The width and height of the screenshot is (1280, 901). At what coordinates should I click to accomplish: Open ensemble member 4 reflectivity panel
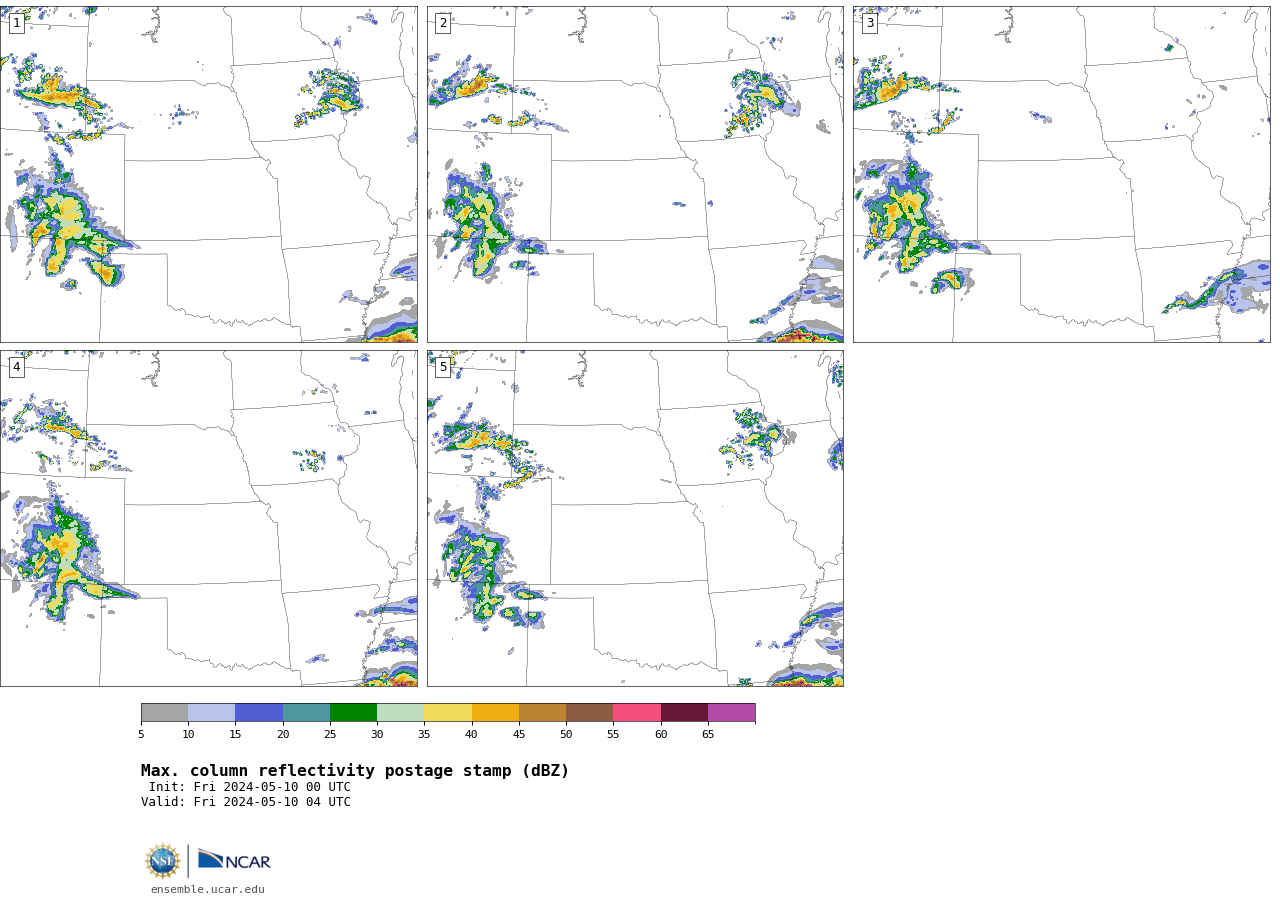(x=209, y=518)
